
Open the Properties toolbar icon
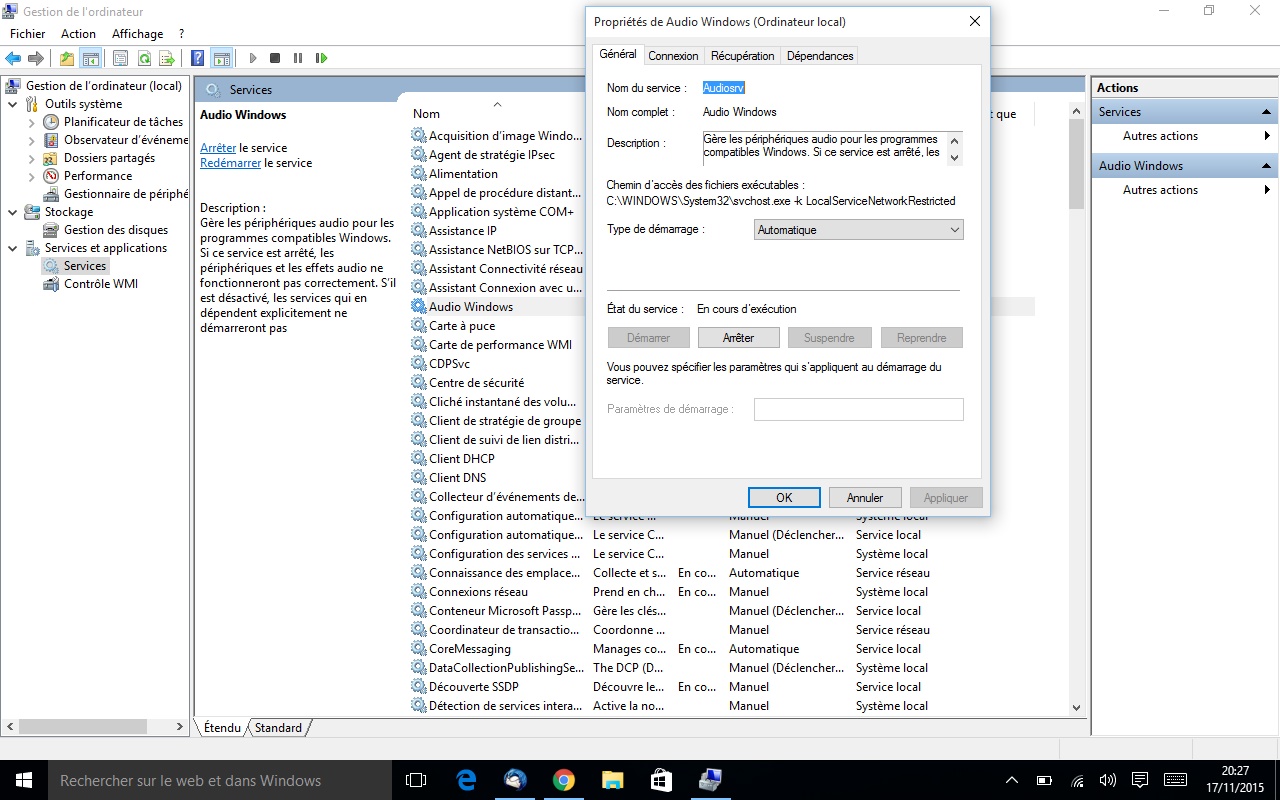[x=120, y=58]
